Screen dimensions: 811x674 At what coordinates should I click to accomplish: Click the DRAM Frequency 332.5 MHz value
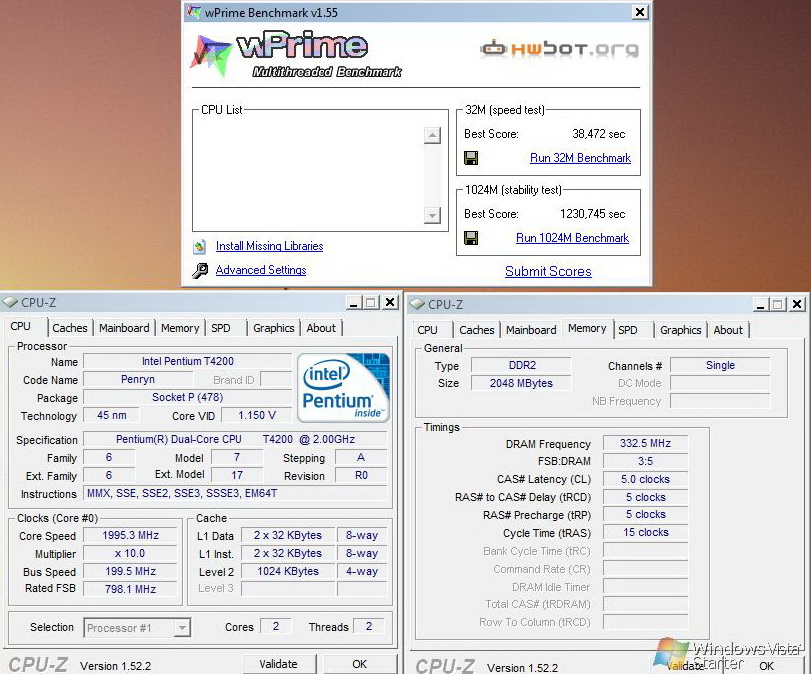click(645, 443)
